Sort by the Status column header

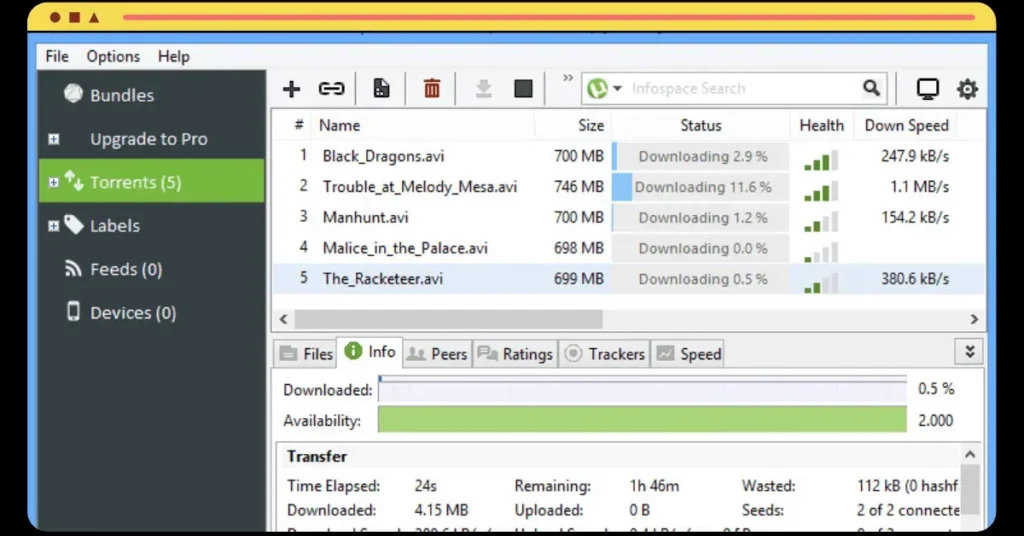[x=701, y=125]
